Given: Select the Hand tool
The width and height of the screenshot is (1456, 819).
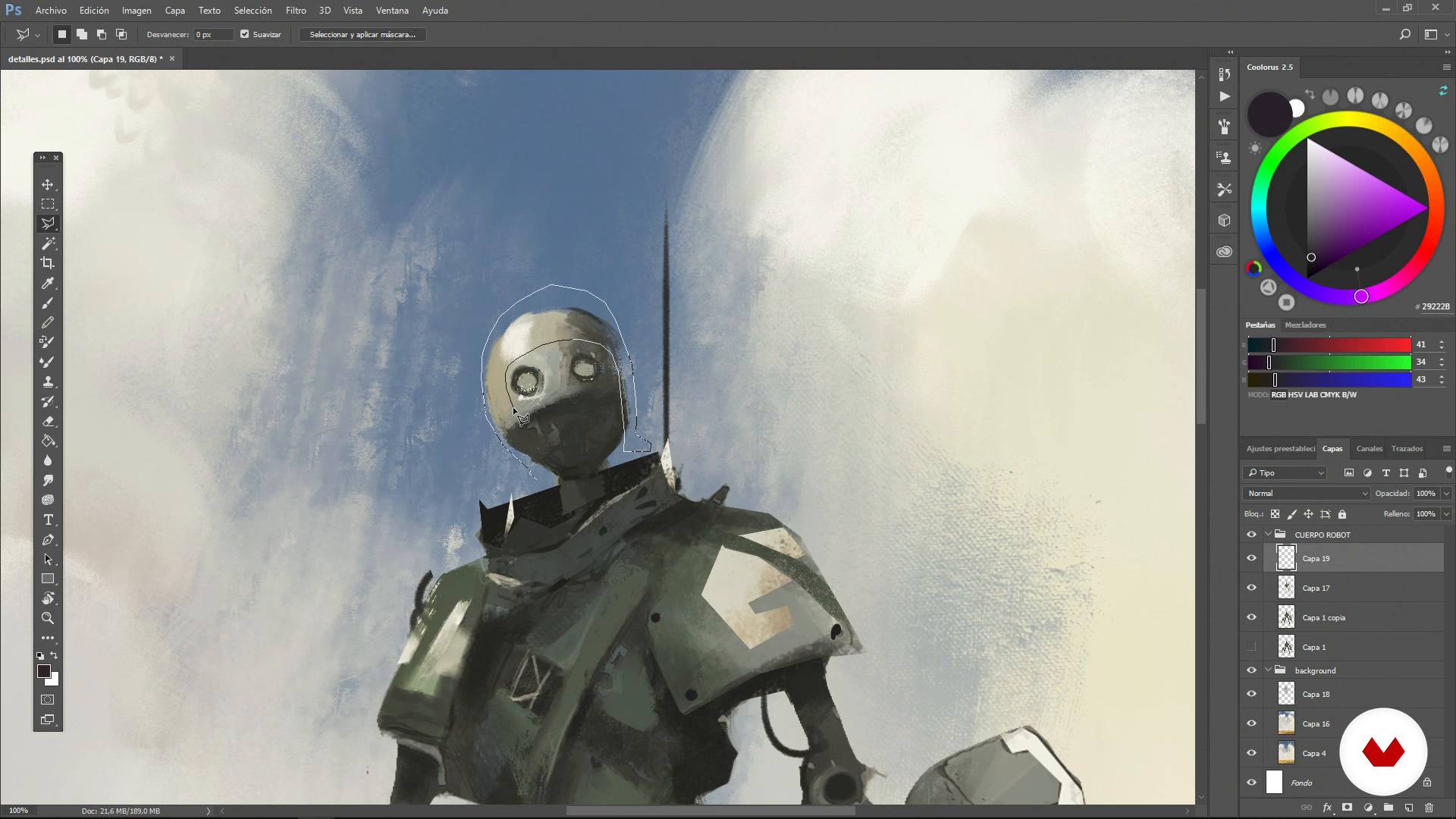Looking at the screenshot, I should click(x=48, y=598).
